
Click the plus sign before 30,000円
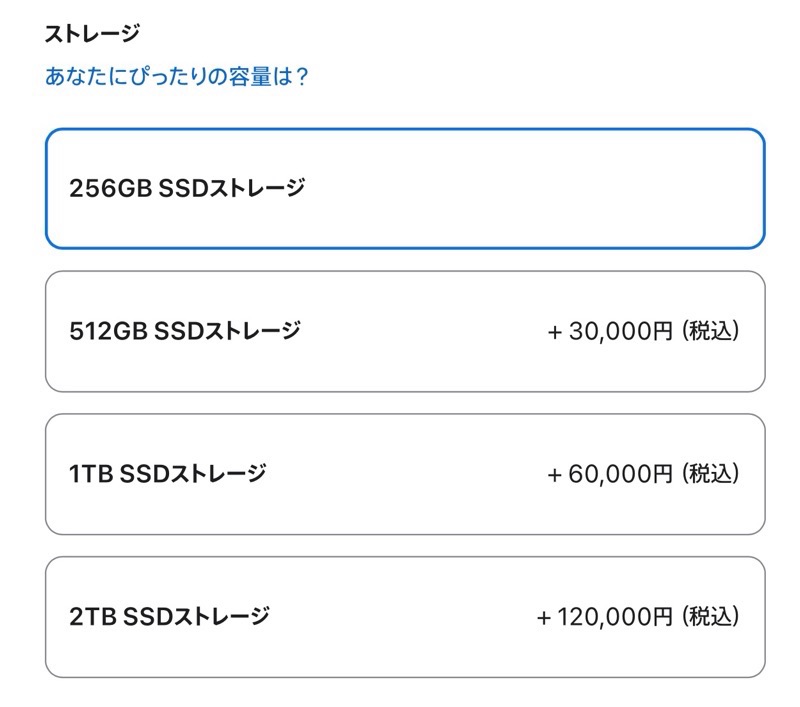(555, 332)
